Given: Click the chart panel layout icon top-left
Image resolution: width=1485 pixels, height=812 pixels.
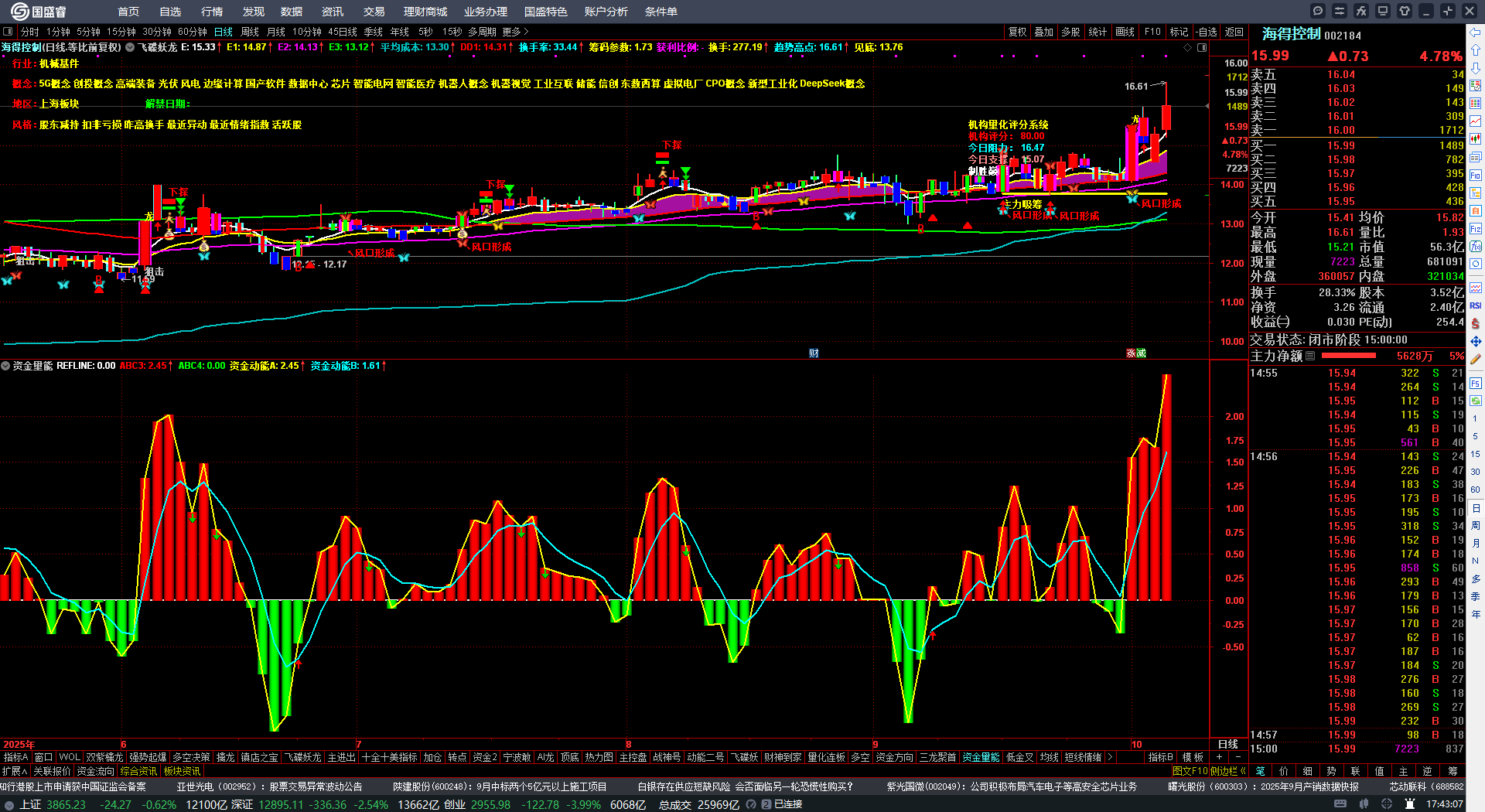Looking at the screenshot, I should 8,32.
